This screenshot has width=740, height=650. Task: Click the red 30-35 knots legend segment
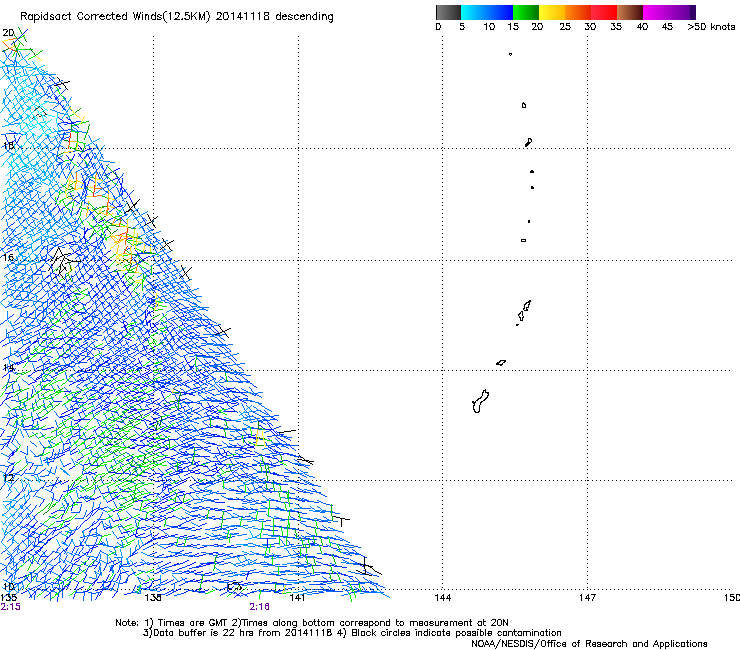(604, 12)
